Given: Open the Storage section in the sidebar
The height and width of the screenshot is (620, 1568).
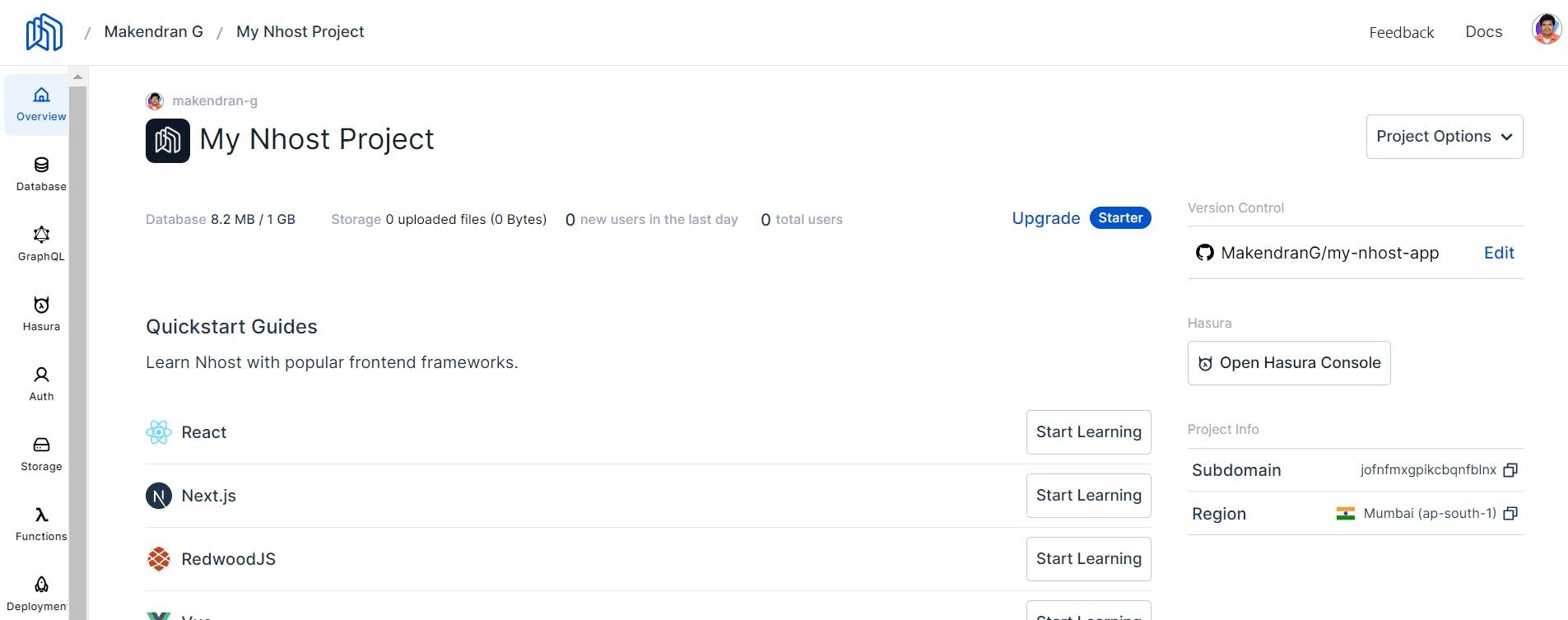Looking at the screenshot, I should (41, 455).
